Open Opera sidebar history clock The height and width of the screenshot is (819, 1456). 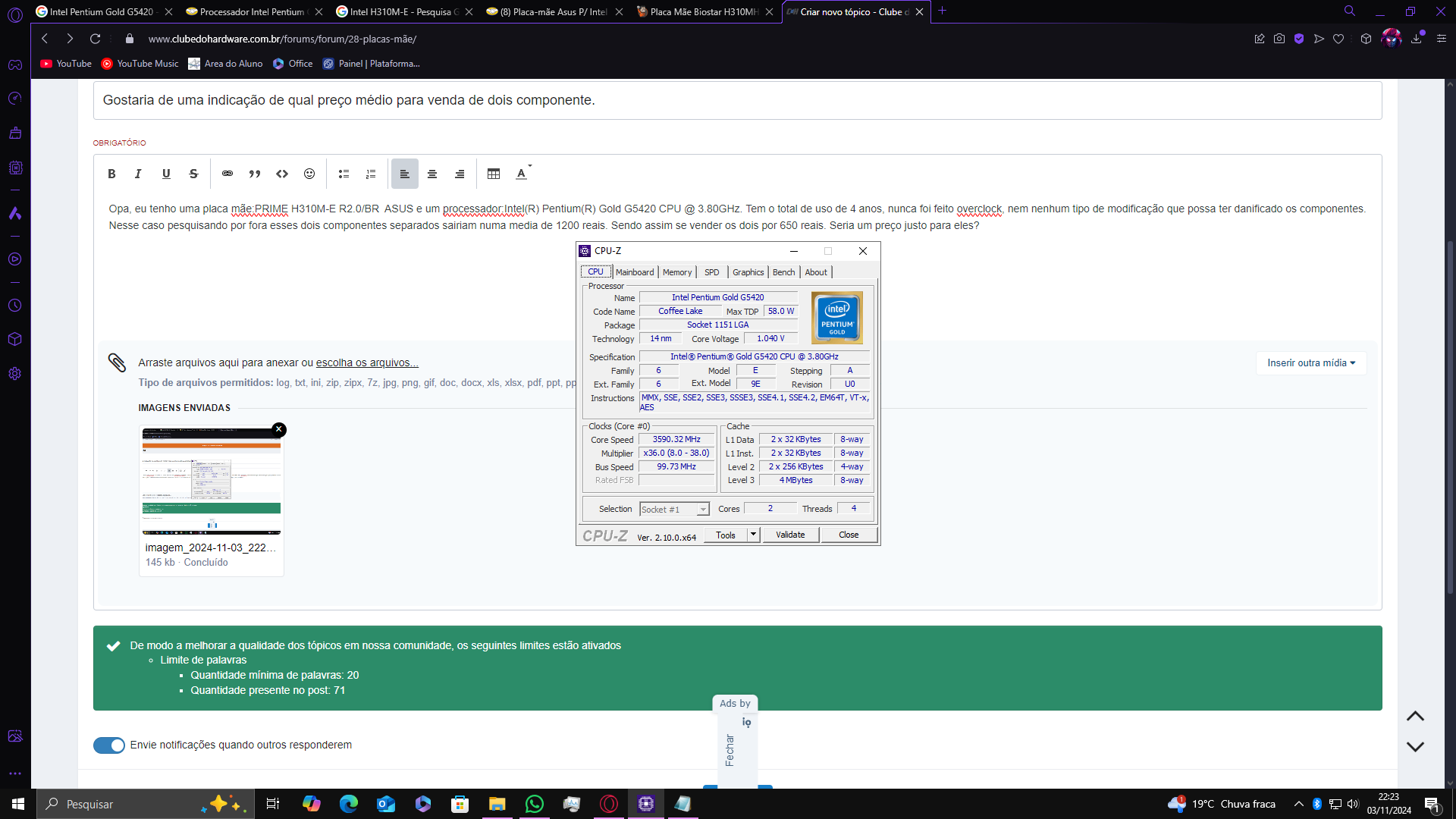click(15, 306)
